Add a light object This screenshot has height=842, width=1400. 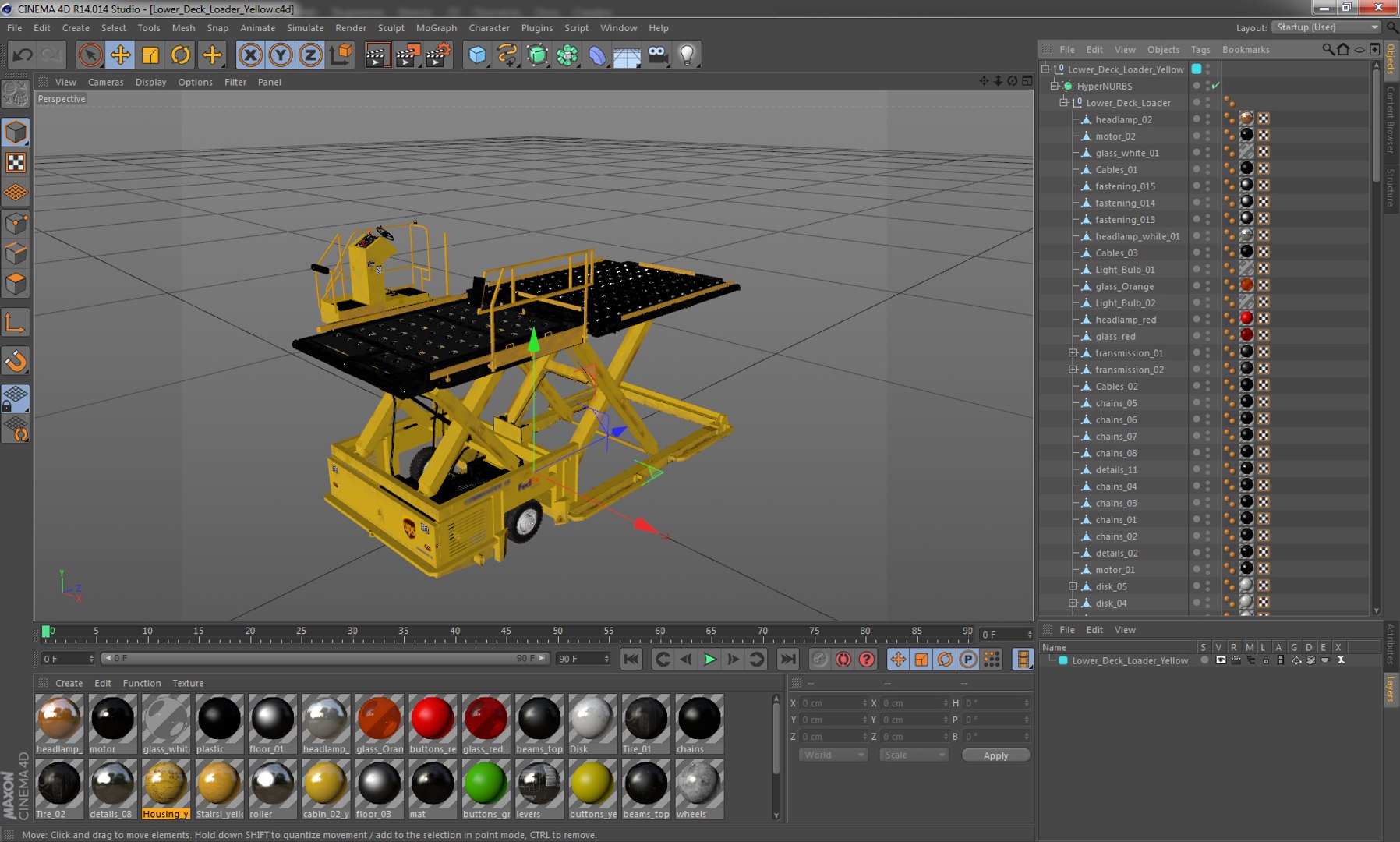687,55
